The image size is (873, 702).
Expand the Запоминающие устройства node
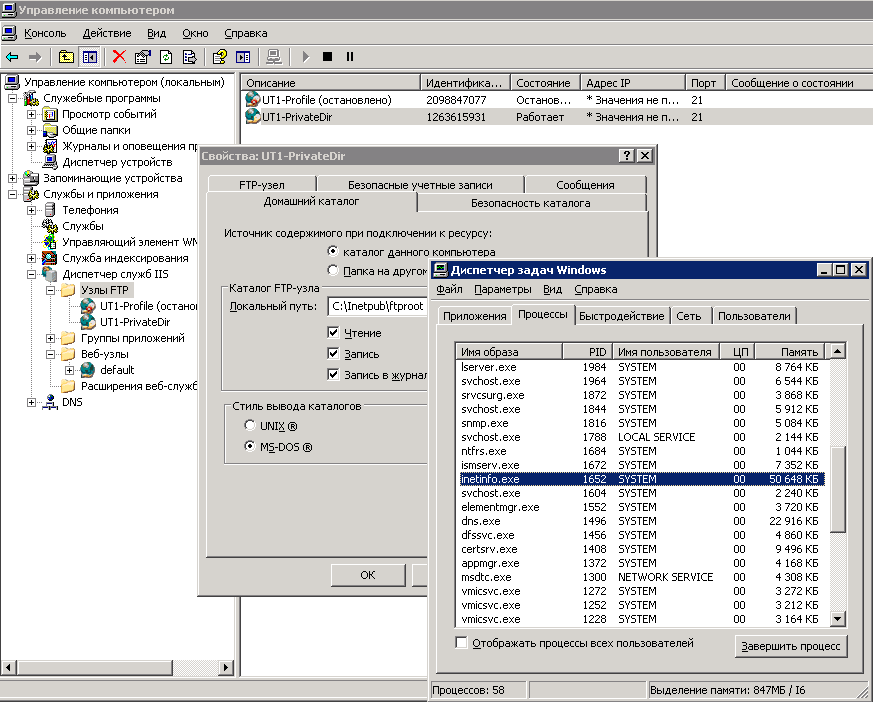pyautogui.click(x=12, y=178)
